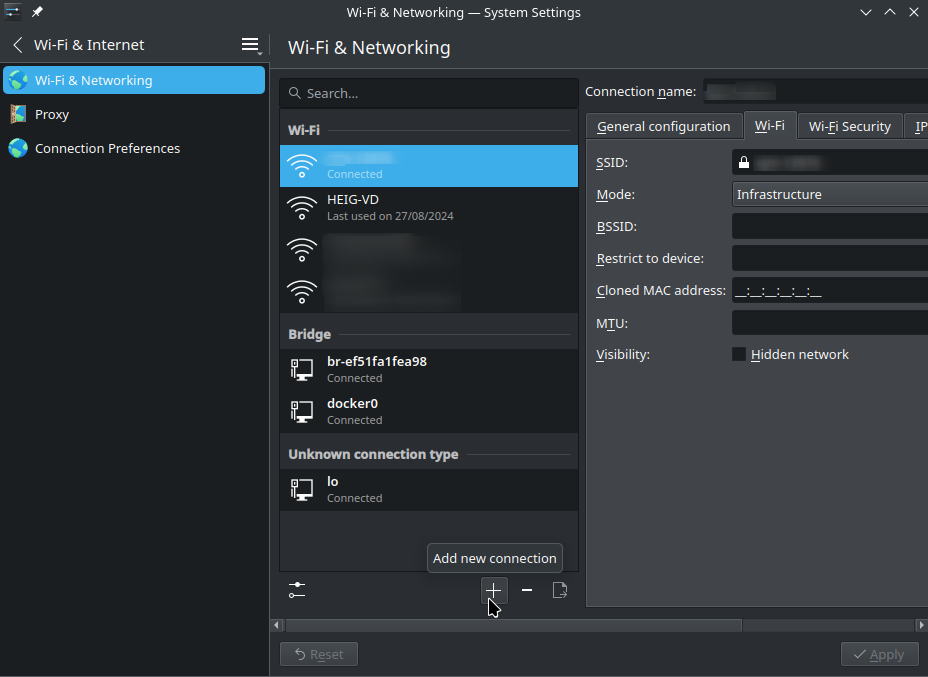This screenshot has height=677, width=928.
Task: Open the connection list configuration sliders icon
Action: click(297, 590)
